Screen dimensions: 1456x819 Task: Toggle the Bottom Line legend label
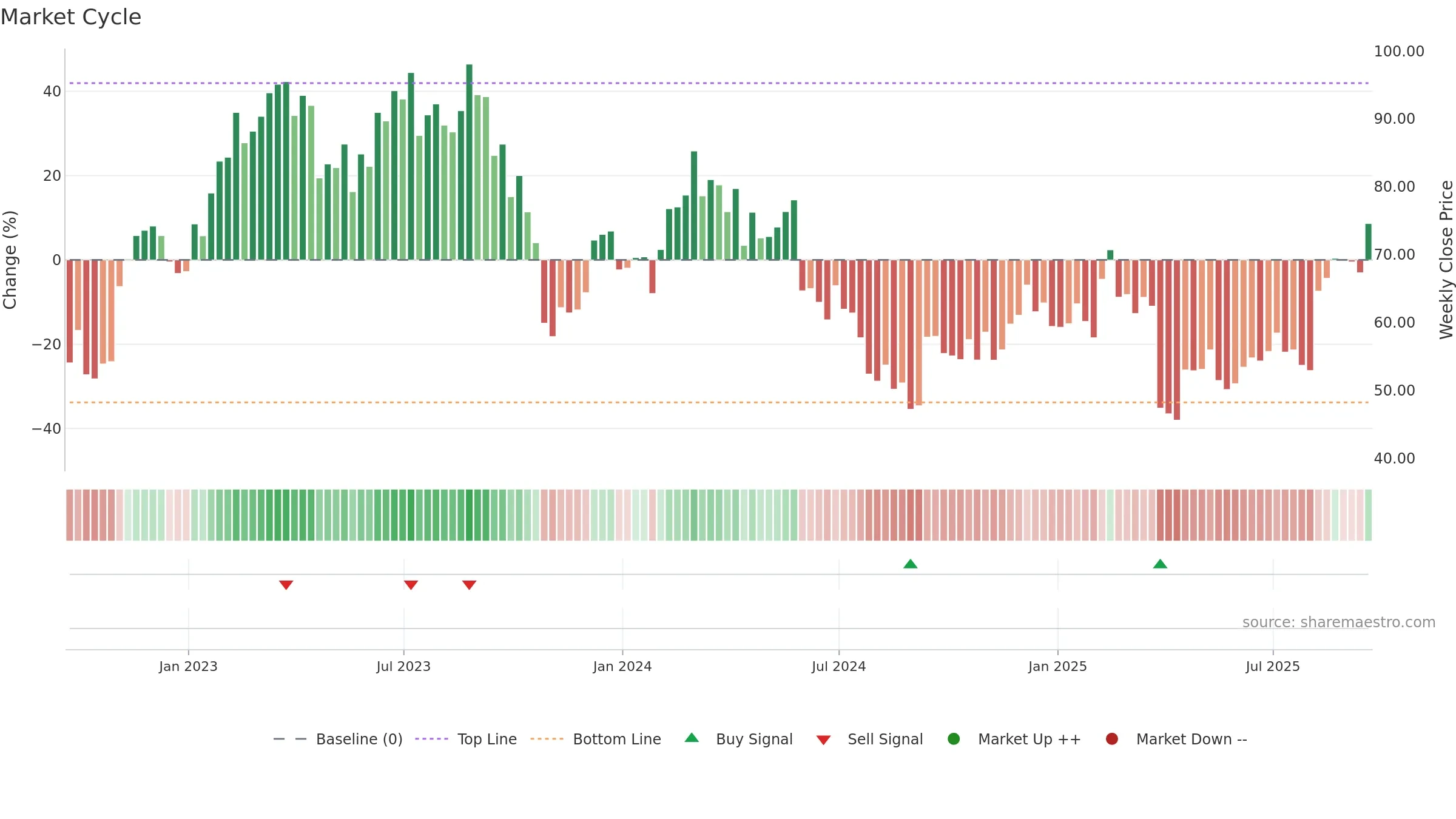point(617,739)
